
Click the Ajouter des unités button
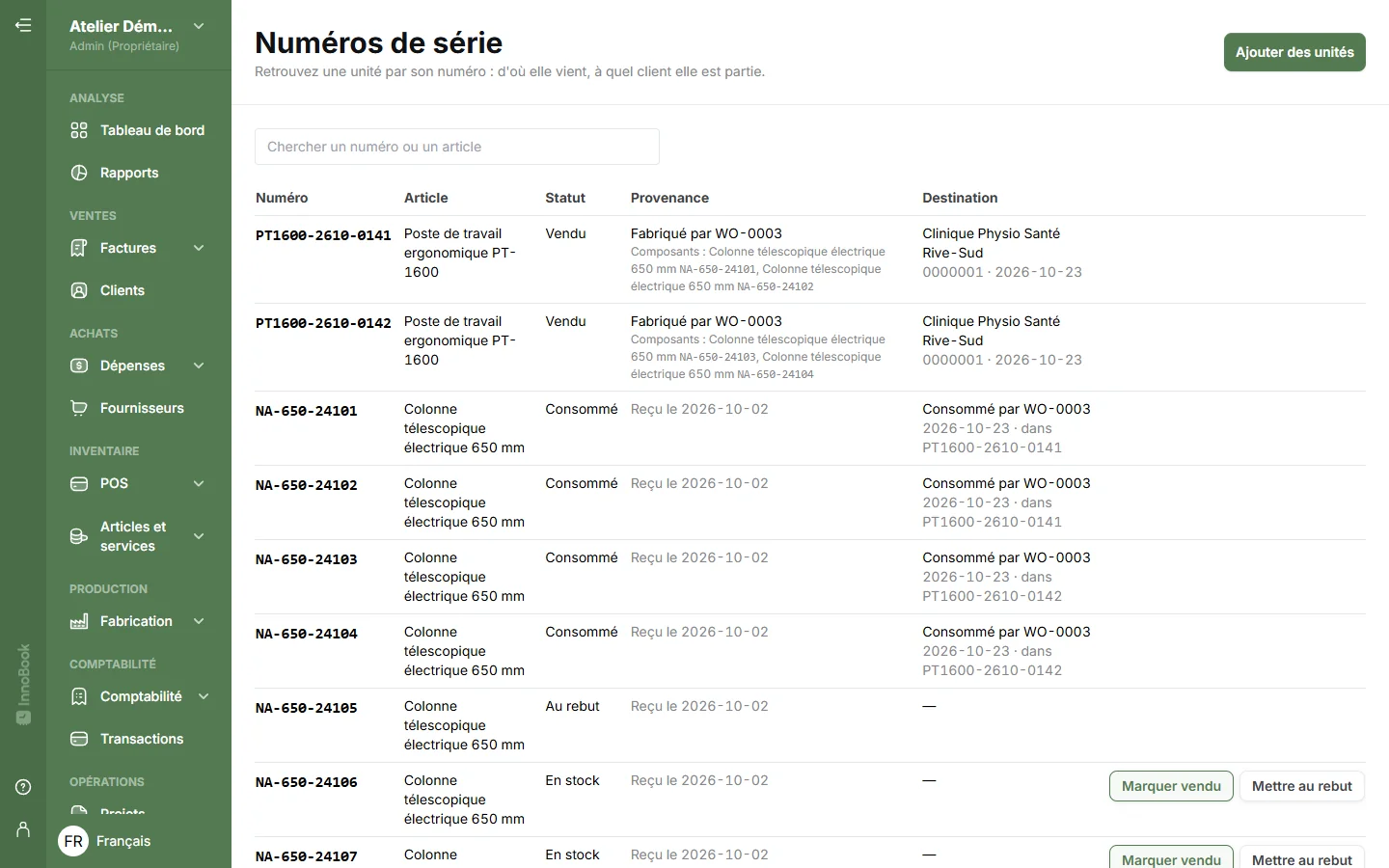[1294, 52]
